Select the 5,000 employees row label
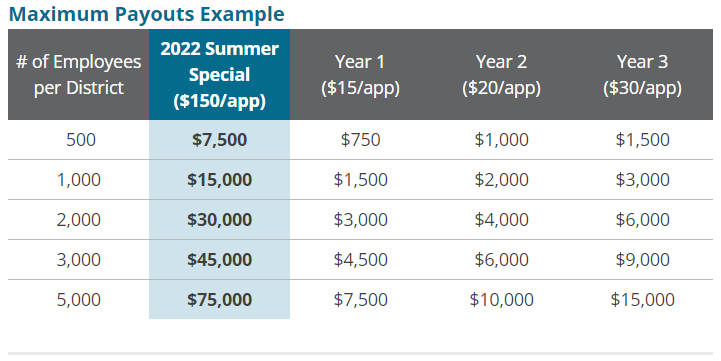The image size is (721, 361). click(x=79, y=300)
